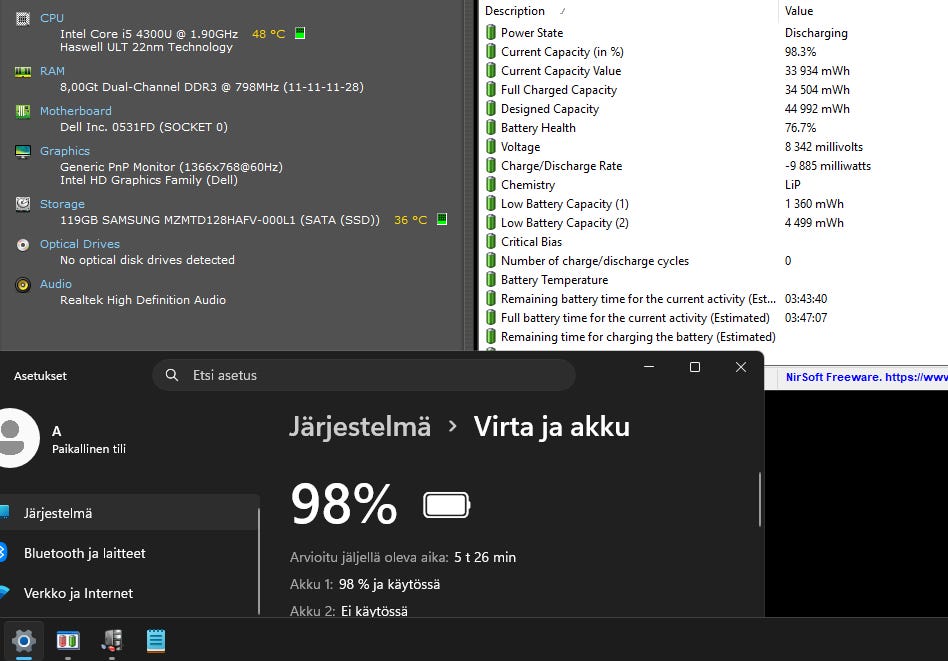Click the battery icon beside Voltage
The width and height of the screenshot is (948, 661).
click(x=491, y=146)
